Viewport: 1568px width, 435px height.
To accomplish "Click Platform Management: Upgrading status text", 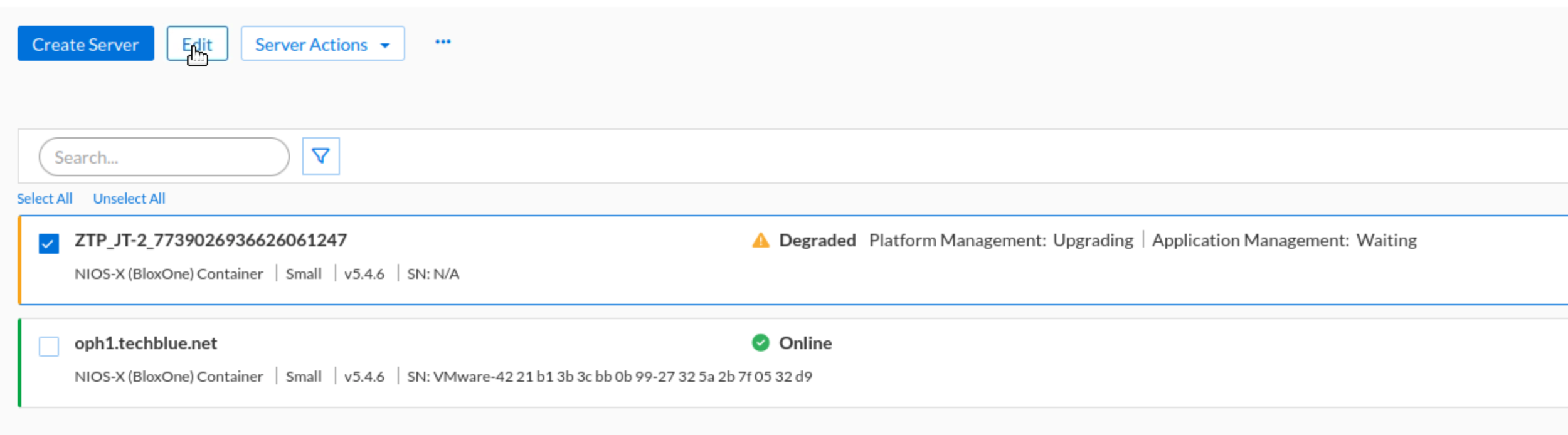I will pos(1001,240).
